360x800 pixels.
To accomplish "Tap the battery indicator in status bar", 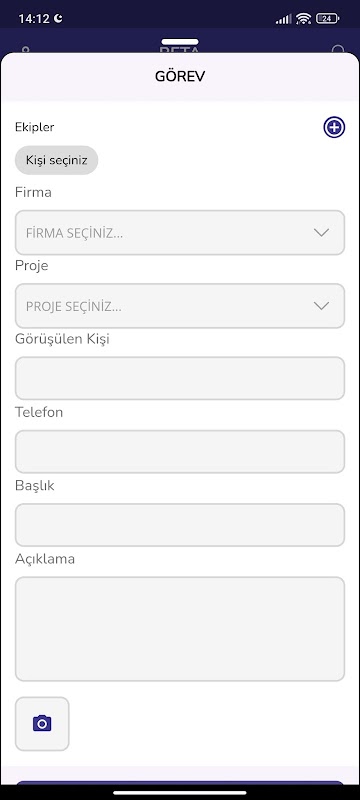I will [x=327, y=19].
